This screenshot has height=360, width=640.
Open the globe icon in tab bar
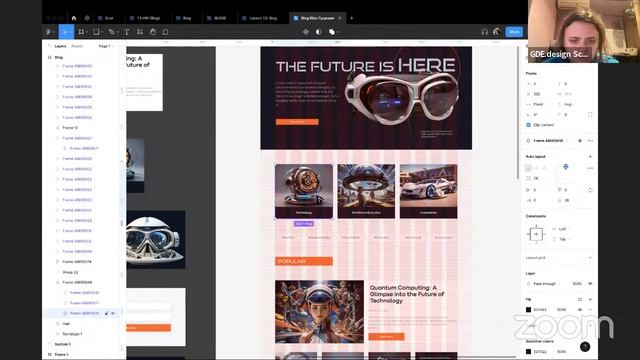coord(87,18)
